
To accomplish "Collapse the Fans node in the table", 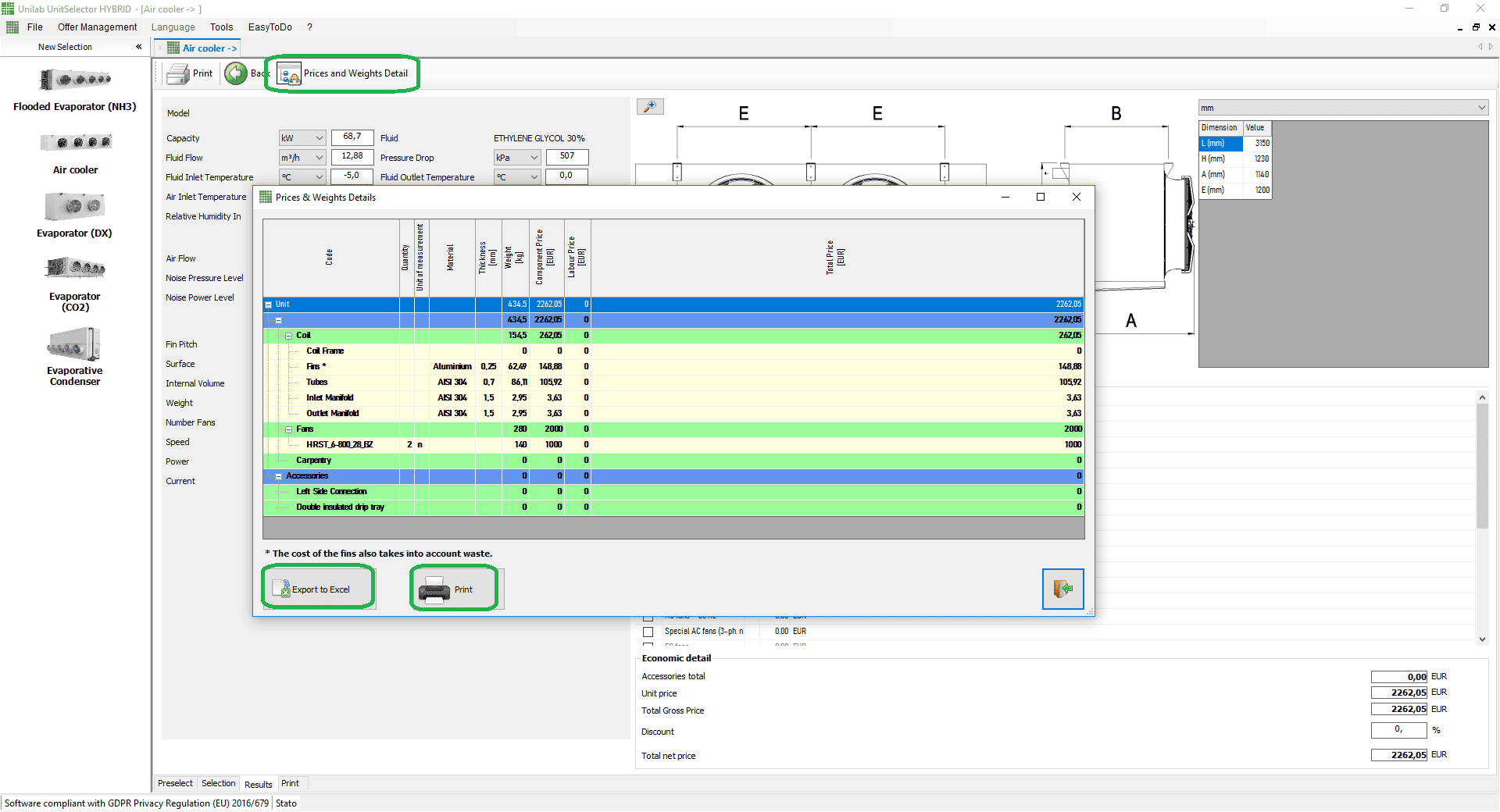I will [290, 429].
